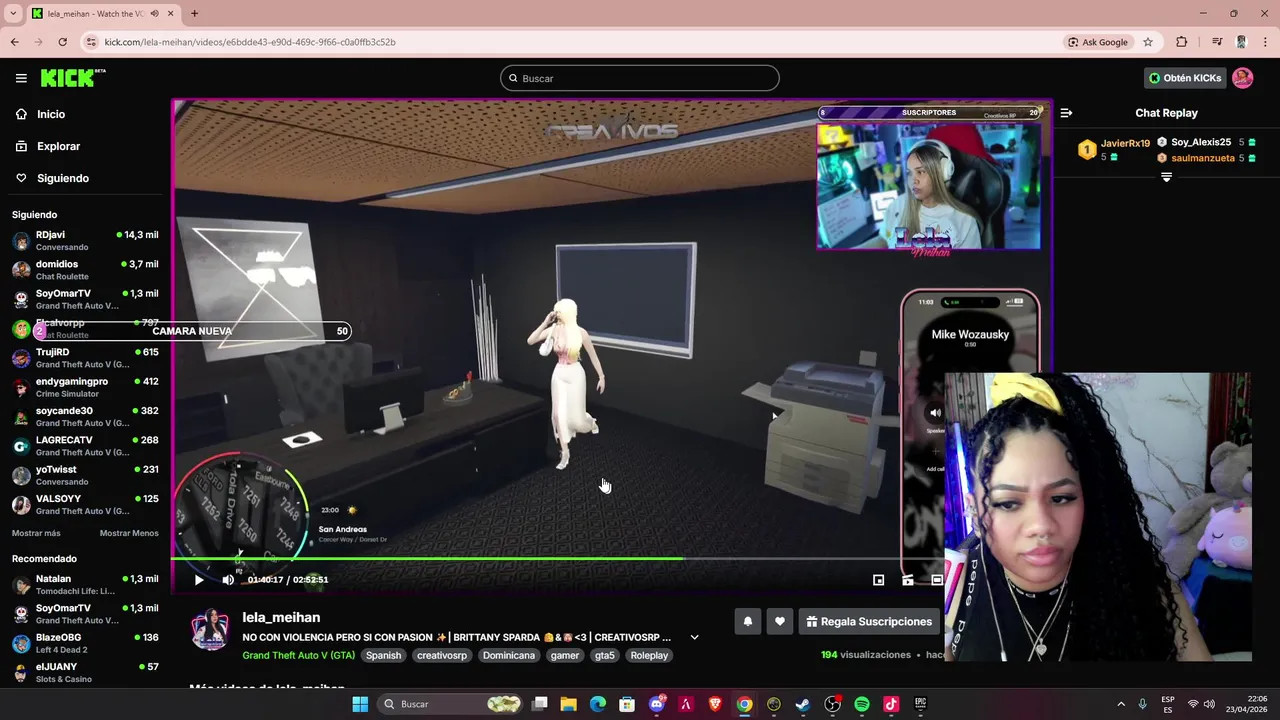Click Regala Suscripciones
This screenshot has width=1280, height=720.
coord(869,621)
